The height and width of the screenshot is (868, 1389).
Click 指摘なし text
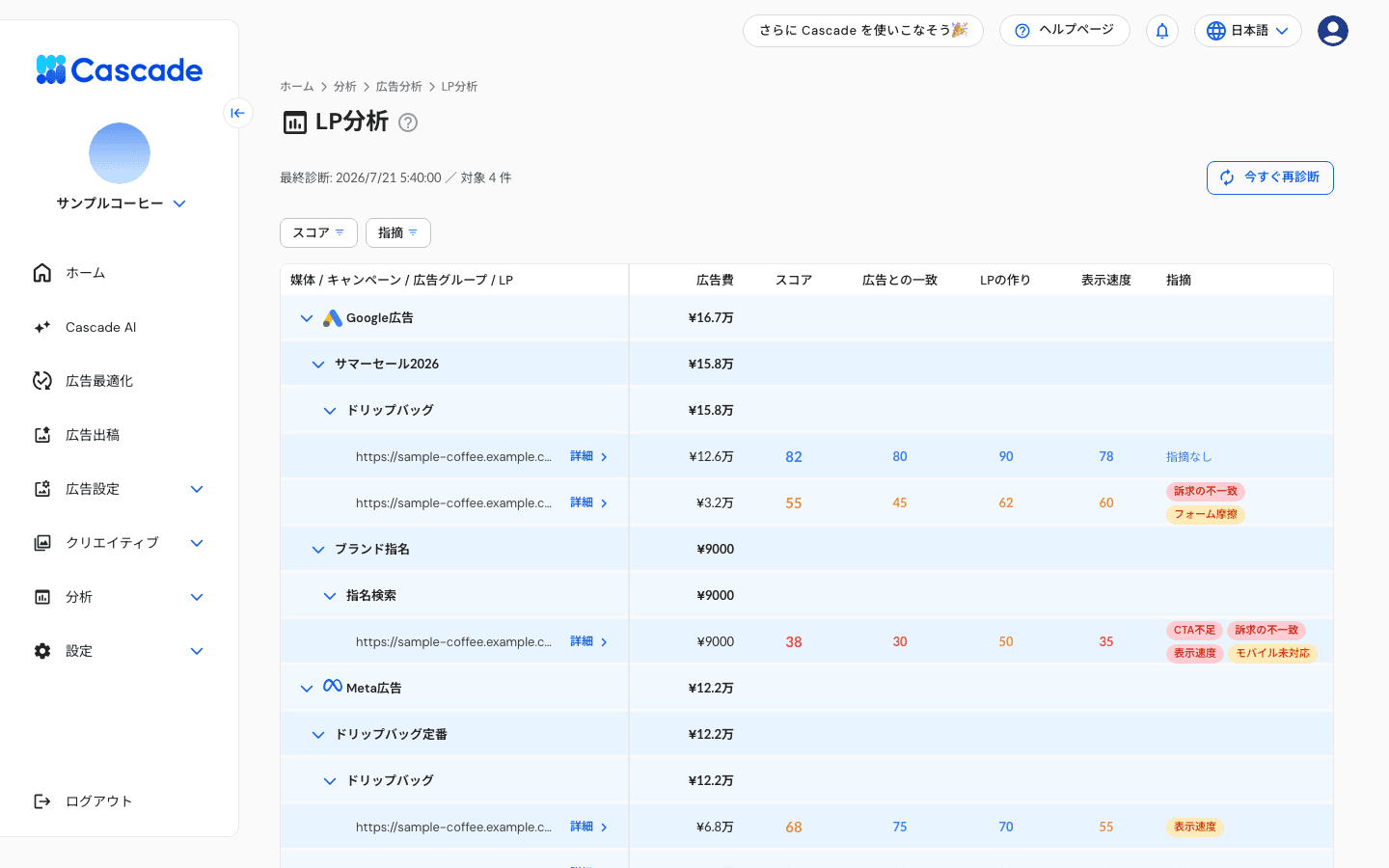(1188, 457)
